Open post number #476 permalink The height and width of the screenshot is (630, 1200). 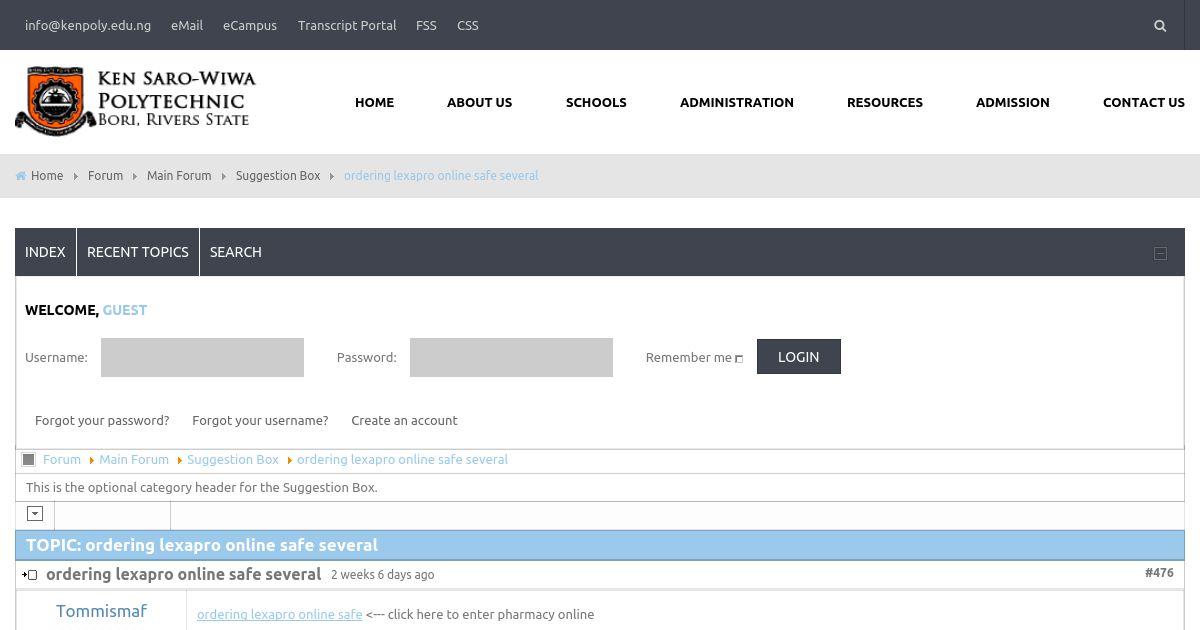tap(1159, 573)
